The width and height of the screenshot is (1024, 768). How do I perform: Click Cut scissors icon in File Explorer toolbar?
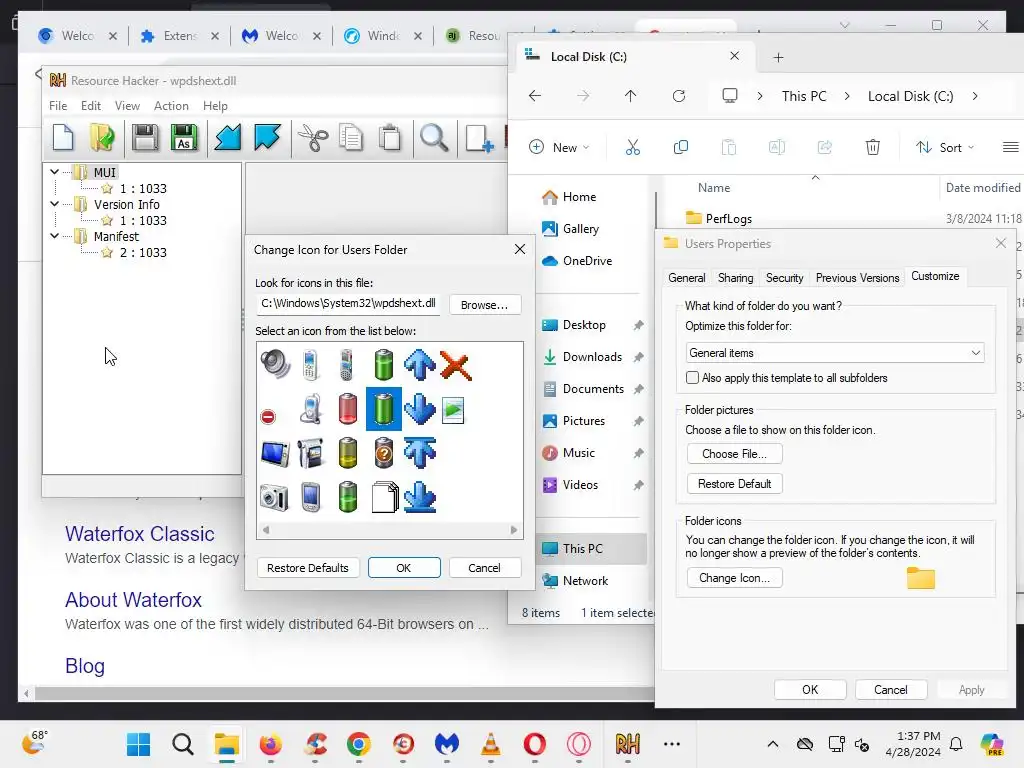(x=633, y=147)
